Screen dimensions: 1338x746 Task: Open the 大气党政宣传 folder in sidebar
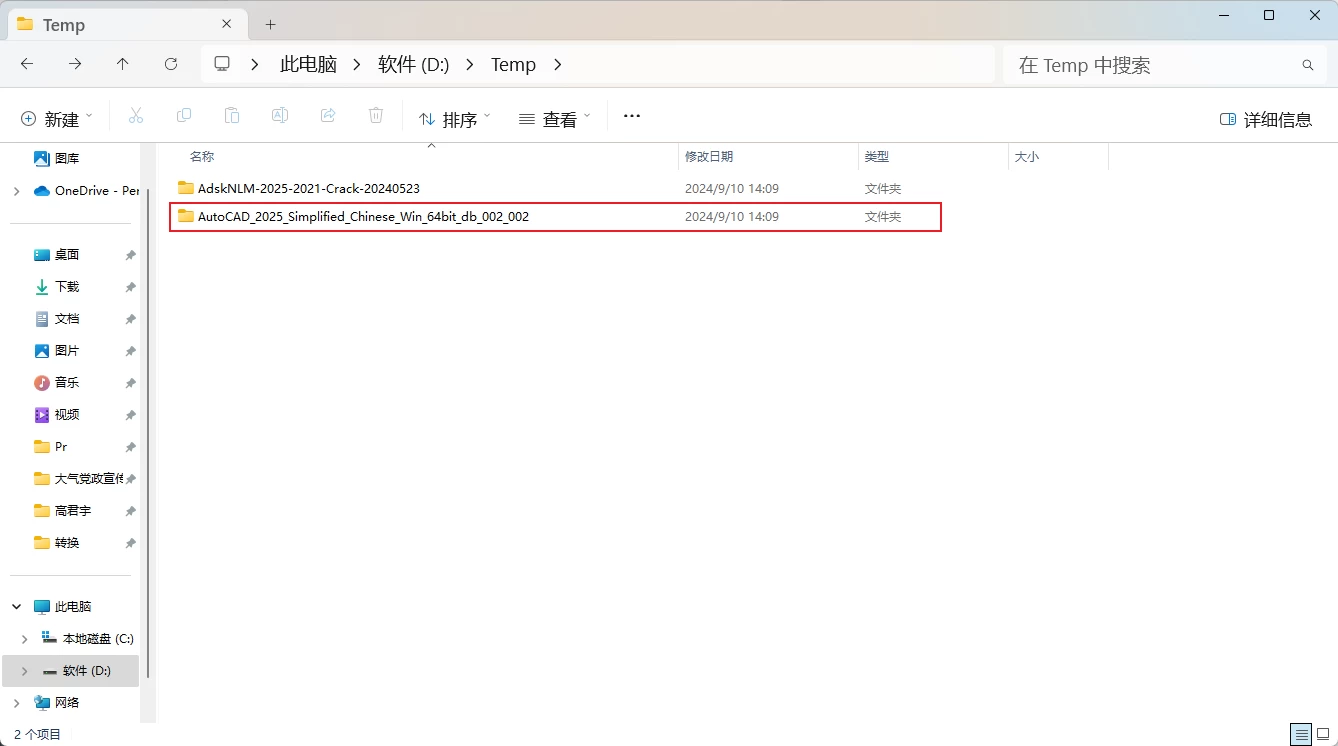tap(78, 478)
